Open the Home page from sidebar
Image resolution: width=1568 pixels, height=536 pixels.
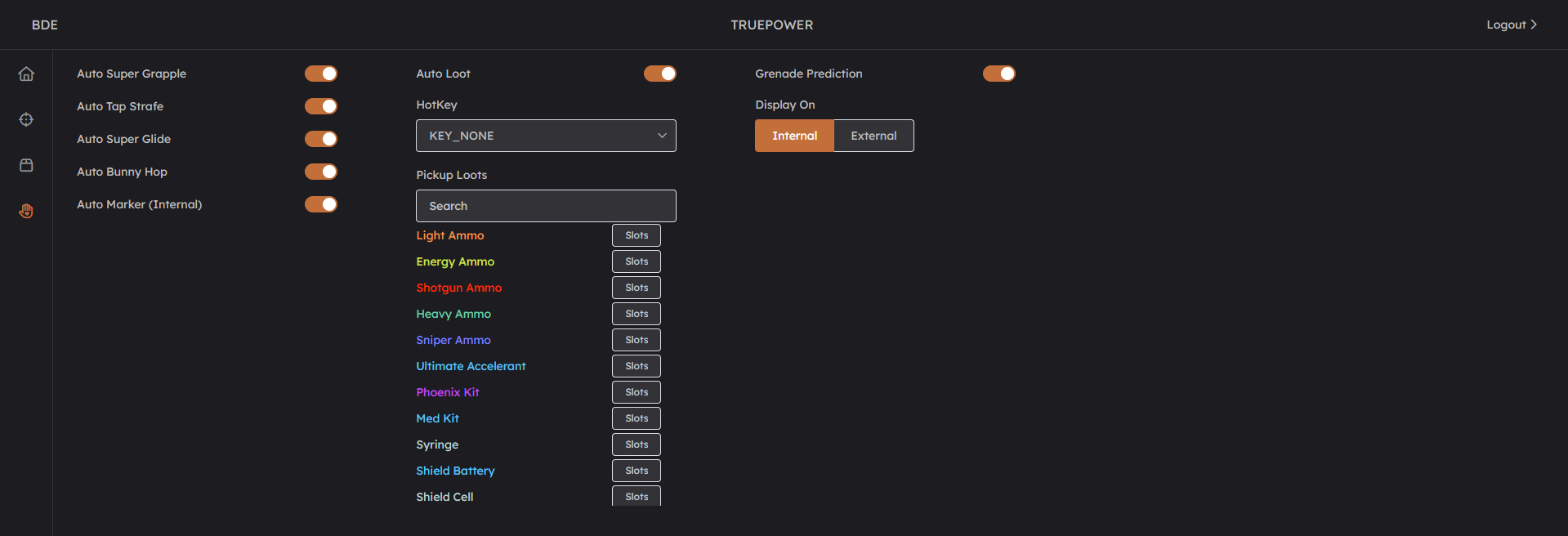pos(26,74)
